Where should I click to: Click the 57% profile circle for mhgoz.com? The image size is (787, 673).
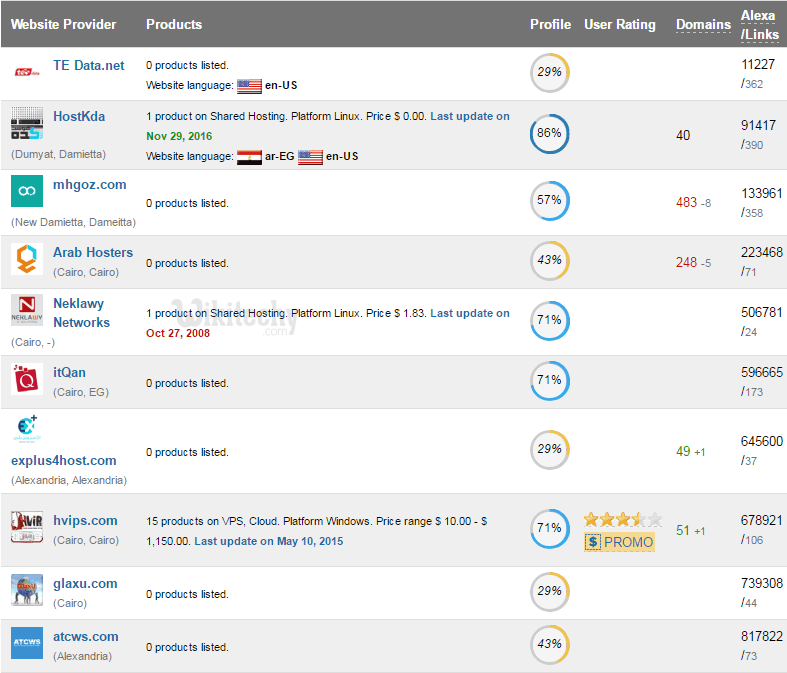tap(549, 200)
